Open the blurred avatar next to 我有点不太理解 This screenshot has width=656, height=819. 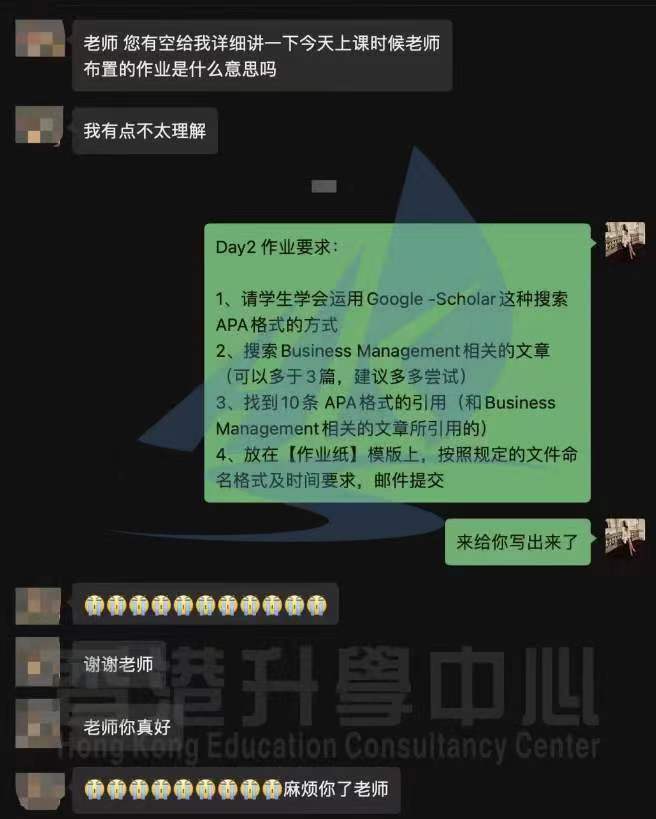[39, 125]
